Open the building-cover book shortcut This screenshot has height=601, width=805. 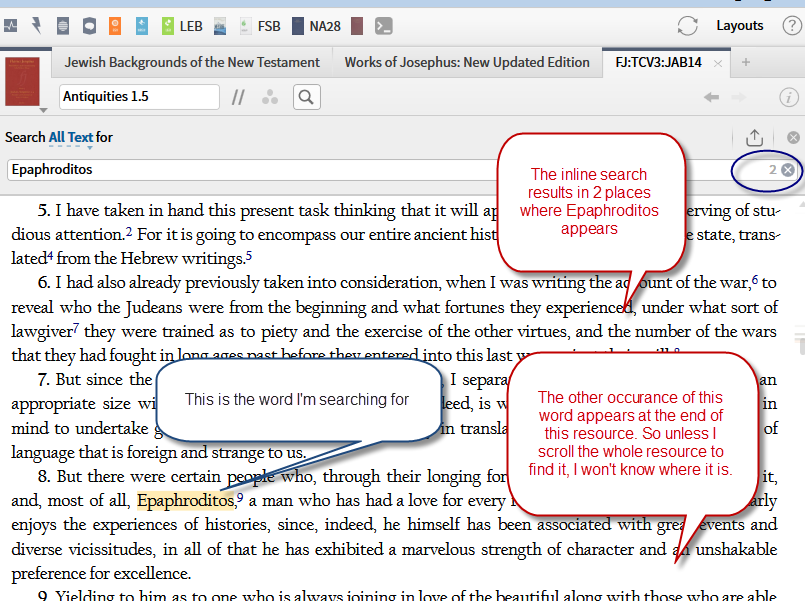point(220,26)
